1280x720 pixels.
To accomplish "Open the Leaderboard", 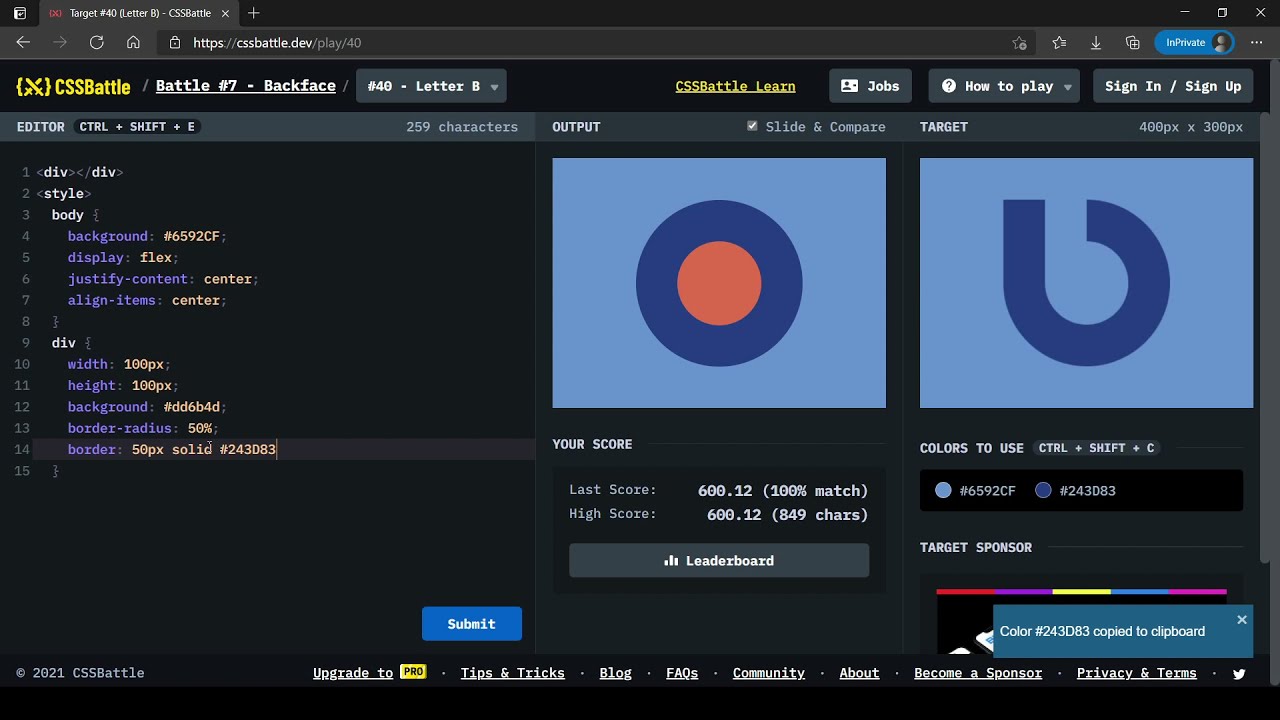I will 719,561.
